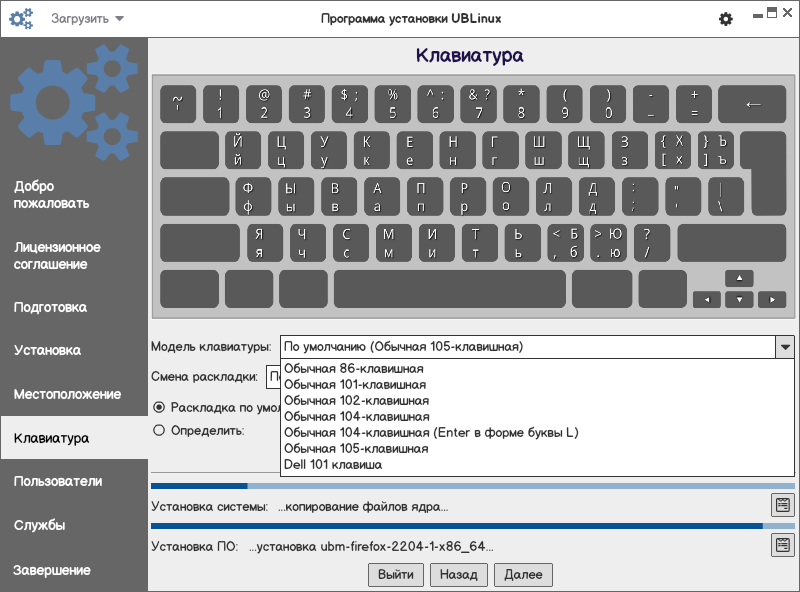Click the Модель клавиатуры label
The width and height of the screenshot is (800, 592).
pyautogui.click(x=211, y=347)
